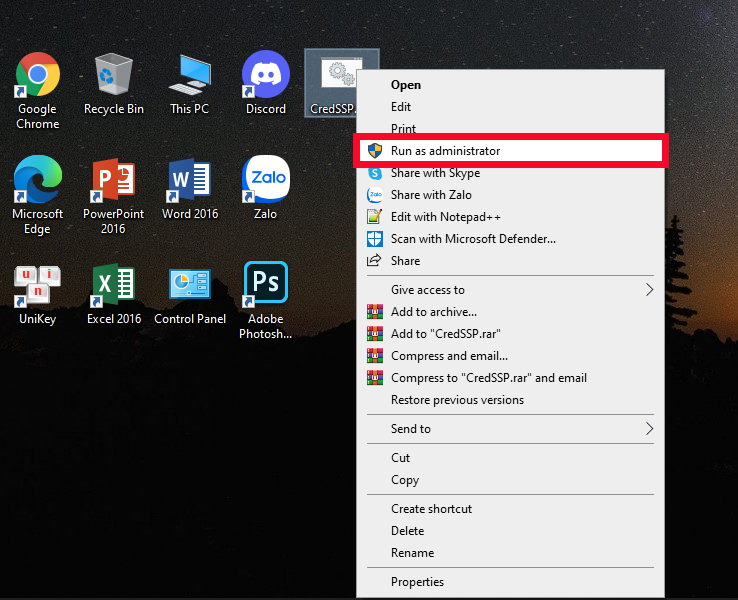Select Share with Skype menu item

click(x=435, y=173)
